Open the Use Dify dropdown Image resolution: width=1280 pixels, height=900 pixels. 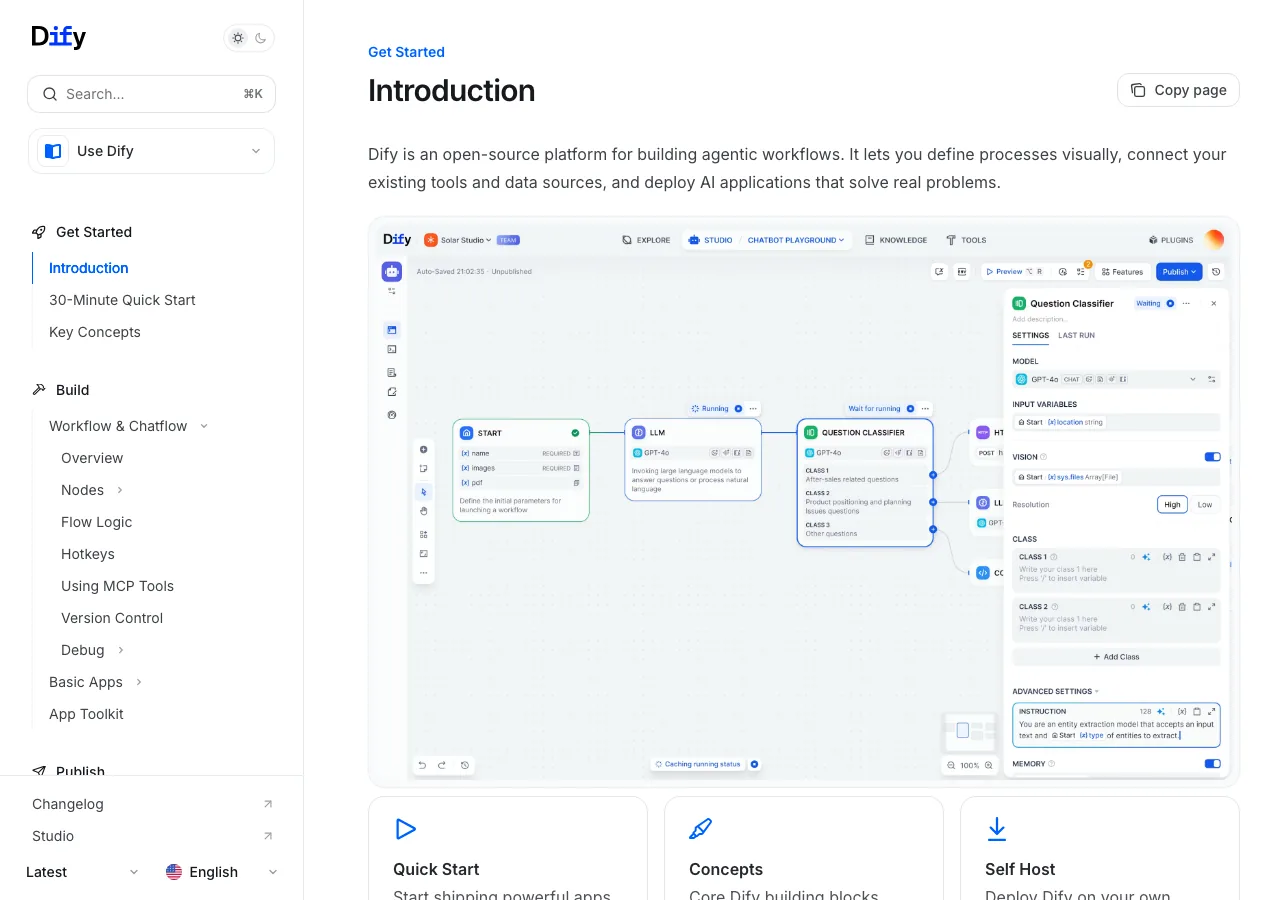tap(151, 151)
